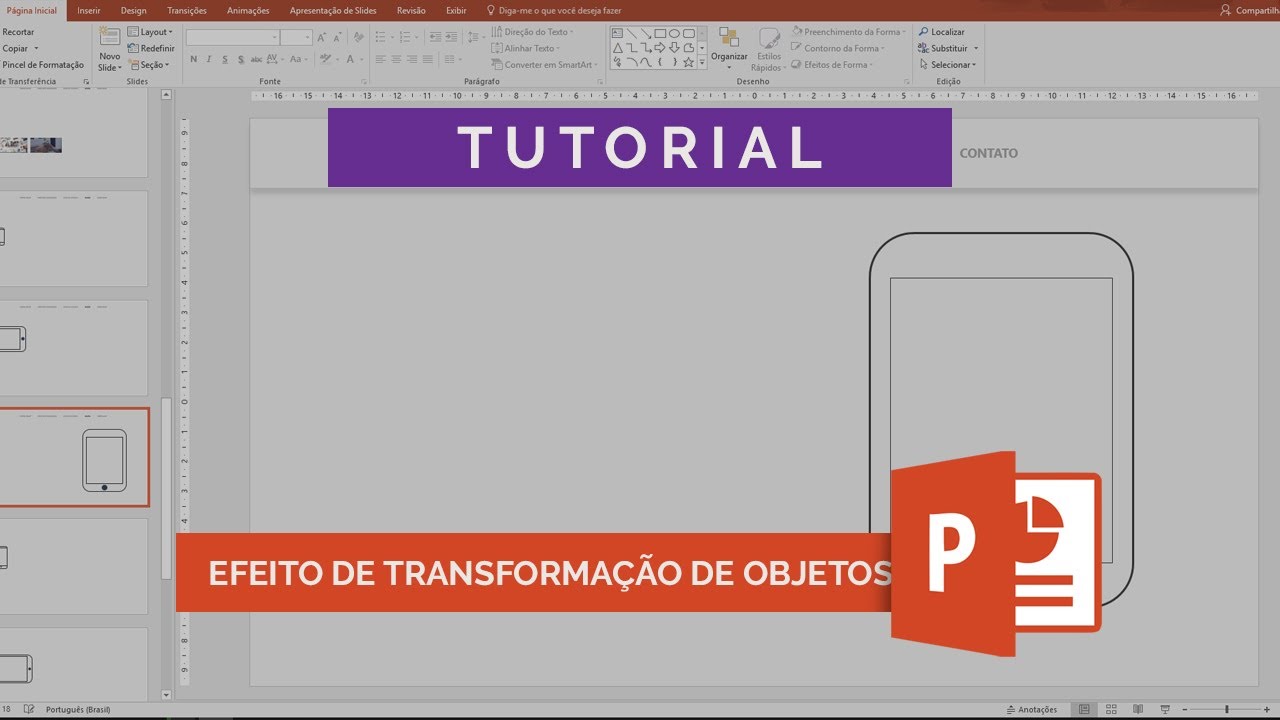Open the Animações tab
Screen dimensions: 1280x720
point(248,10)
